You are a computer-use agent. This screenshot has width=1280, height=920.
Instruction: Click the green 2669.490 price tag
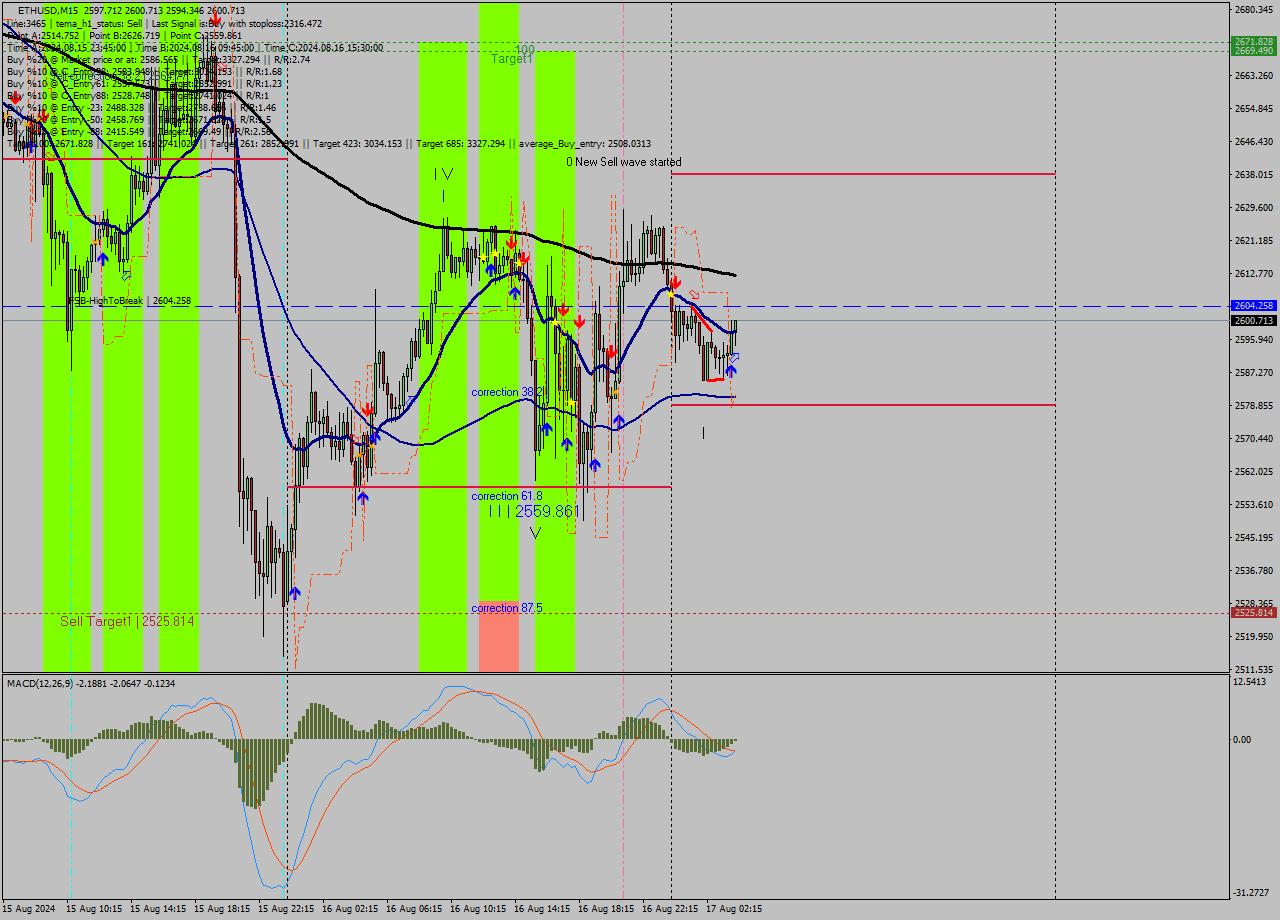coord(1253,50)
